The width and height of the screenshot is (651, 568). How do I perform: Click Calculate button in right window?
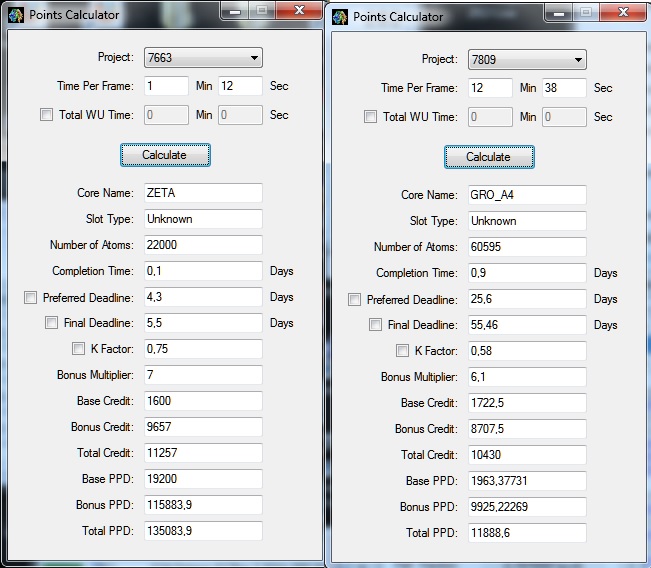(x=489, y=157)
